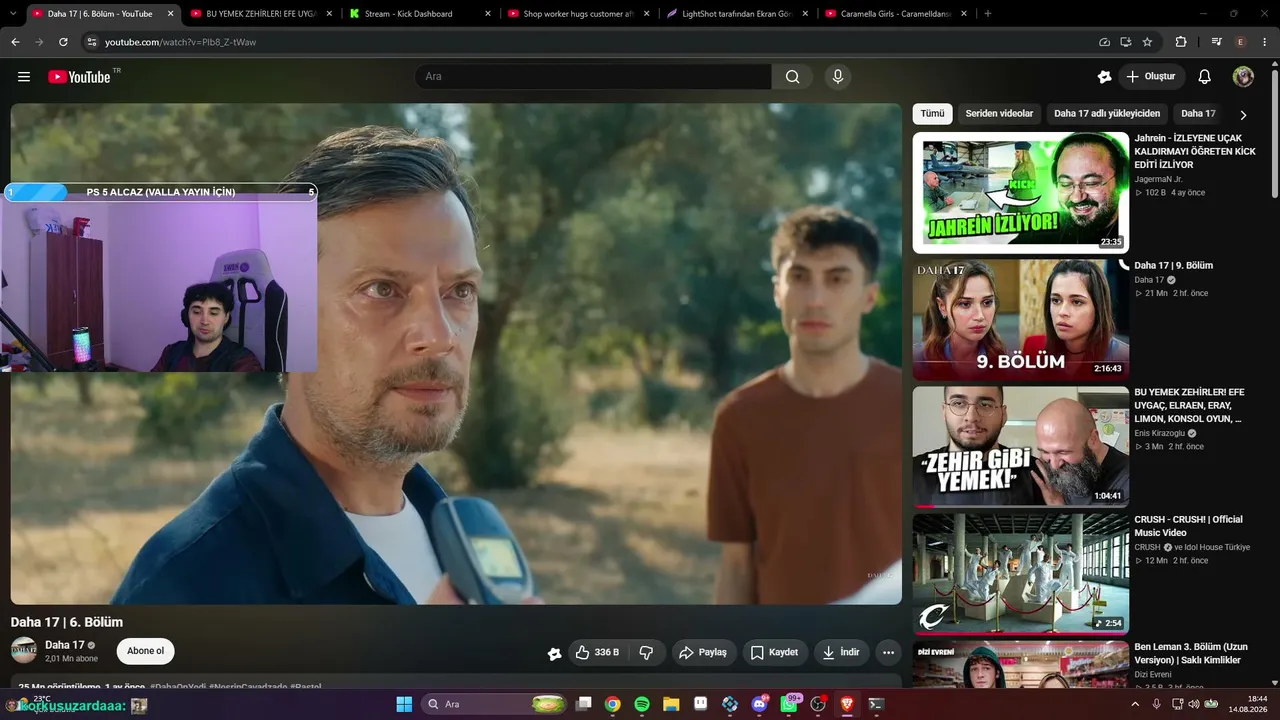This screenshot has height=720, width=1280.
Task: Open the YouTube account avatar menu
Action: tap(1243, 77)
